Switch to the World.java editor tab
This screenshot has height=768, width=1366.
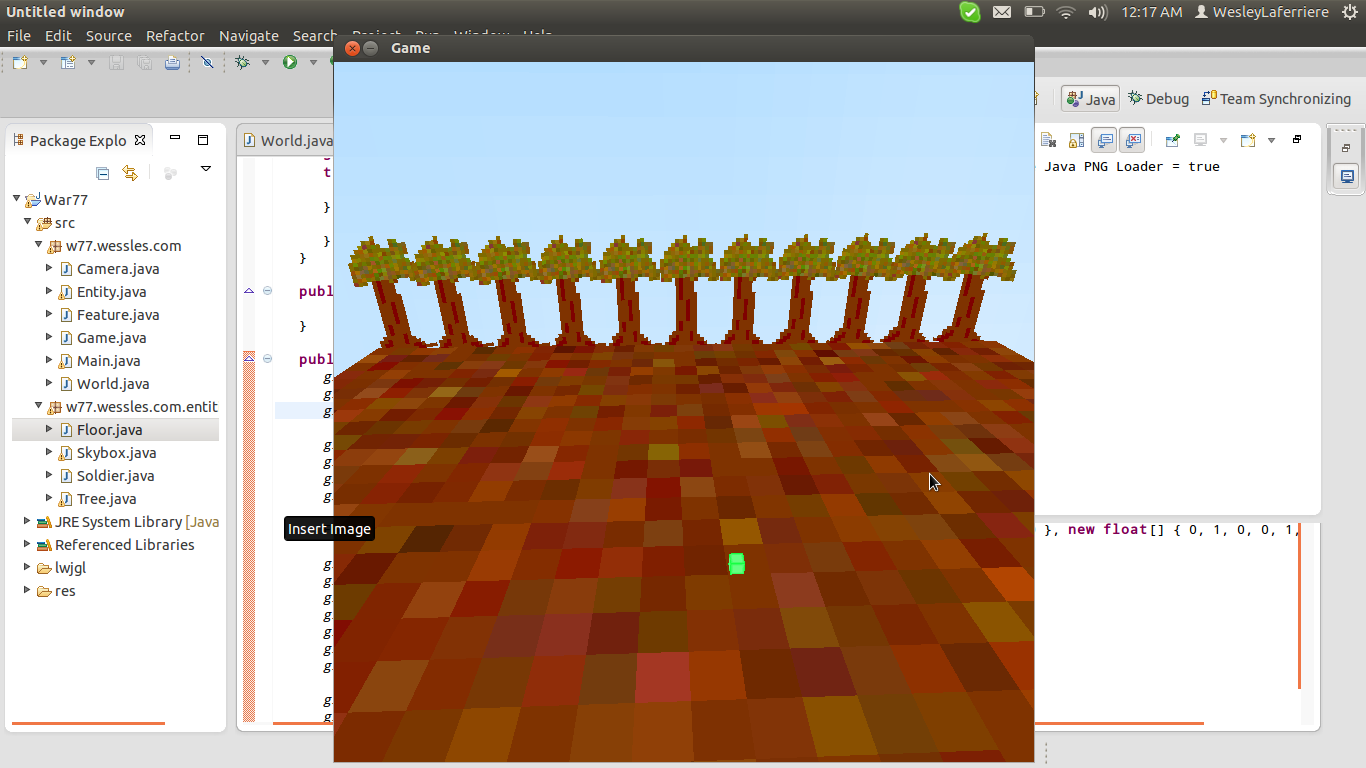coord(288,140)
